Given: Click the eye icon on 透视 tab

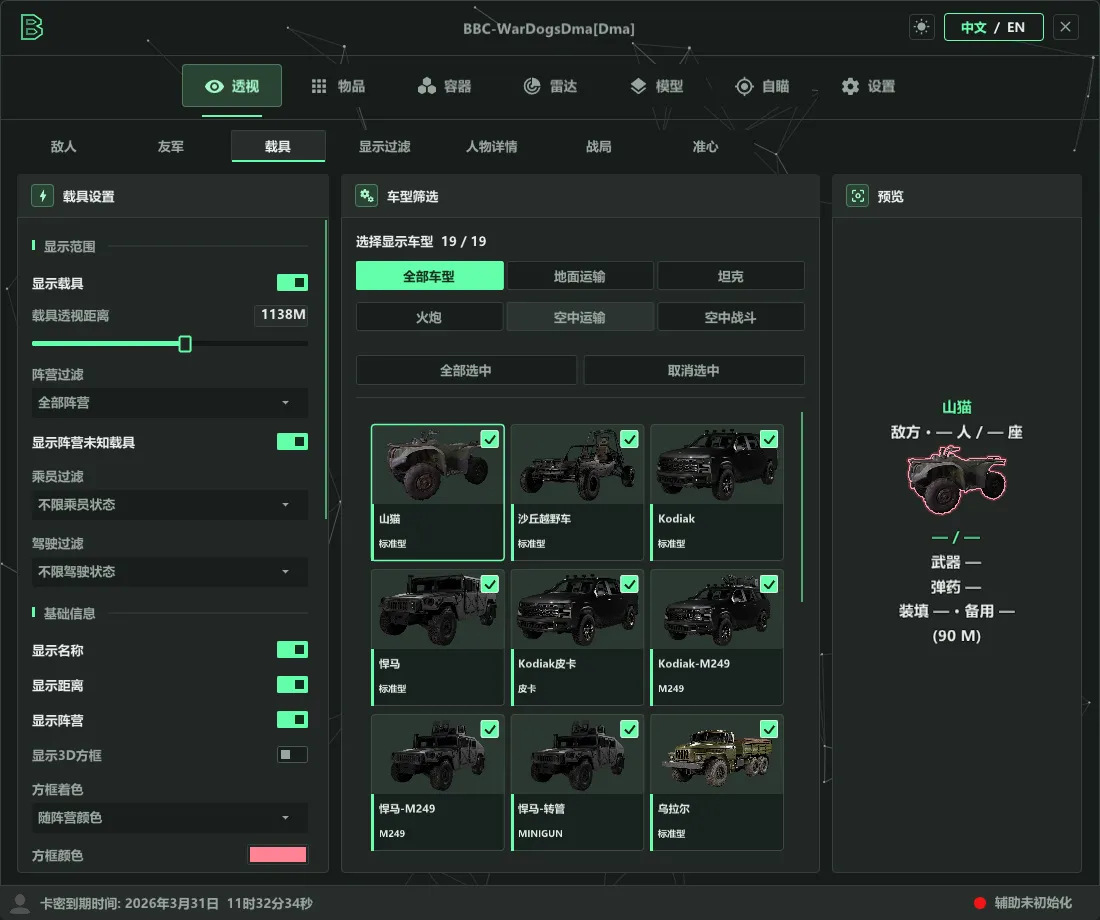Looking at the screenshot, I should point(214,86).
